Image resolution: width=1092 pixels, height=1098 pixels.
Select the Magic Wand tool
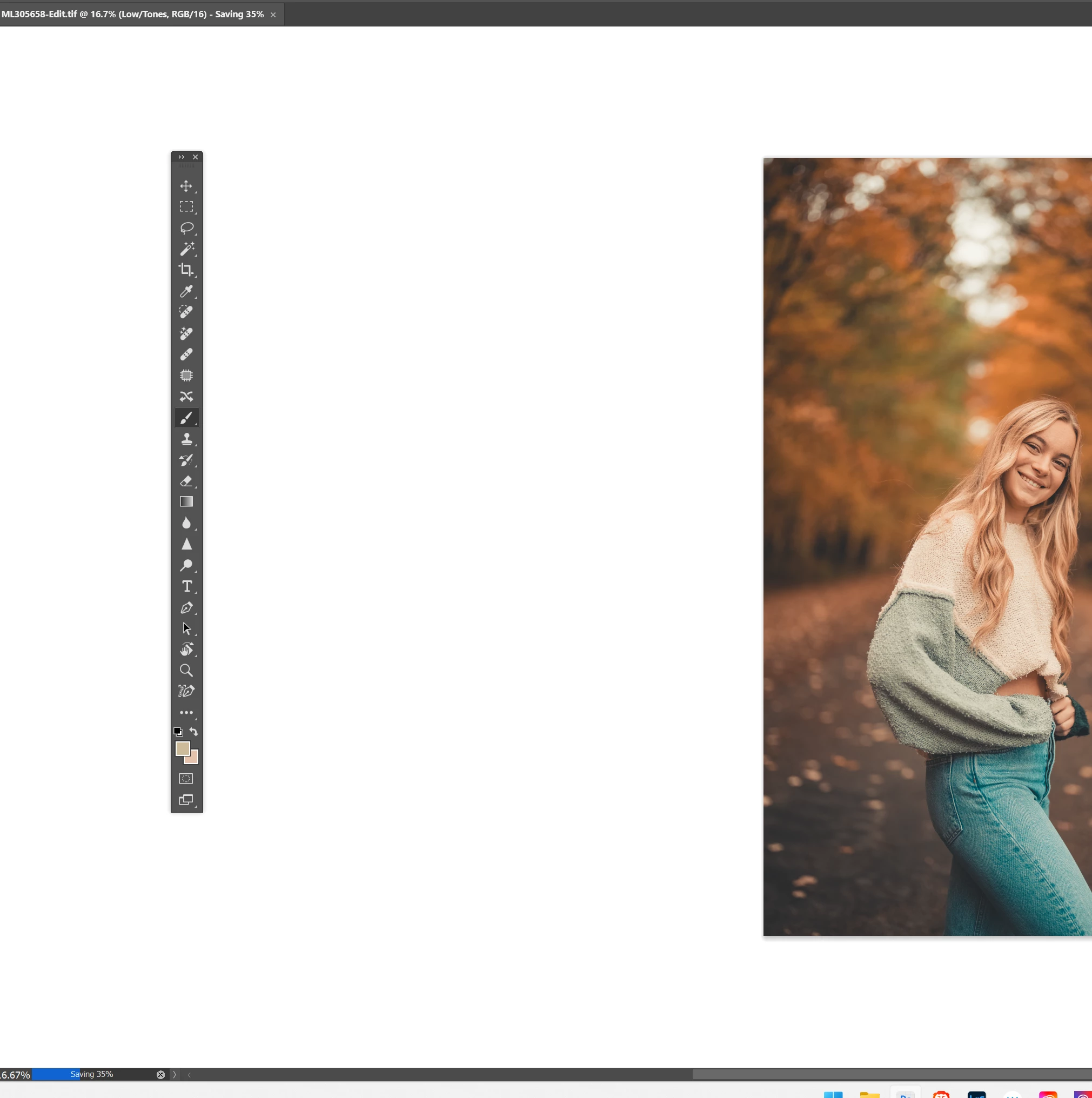coord(186,249)
